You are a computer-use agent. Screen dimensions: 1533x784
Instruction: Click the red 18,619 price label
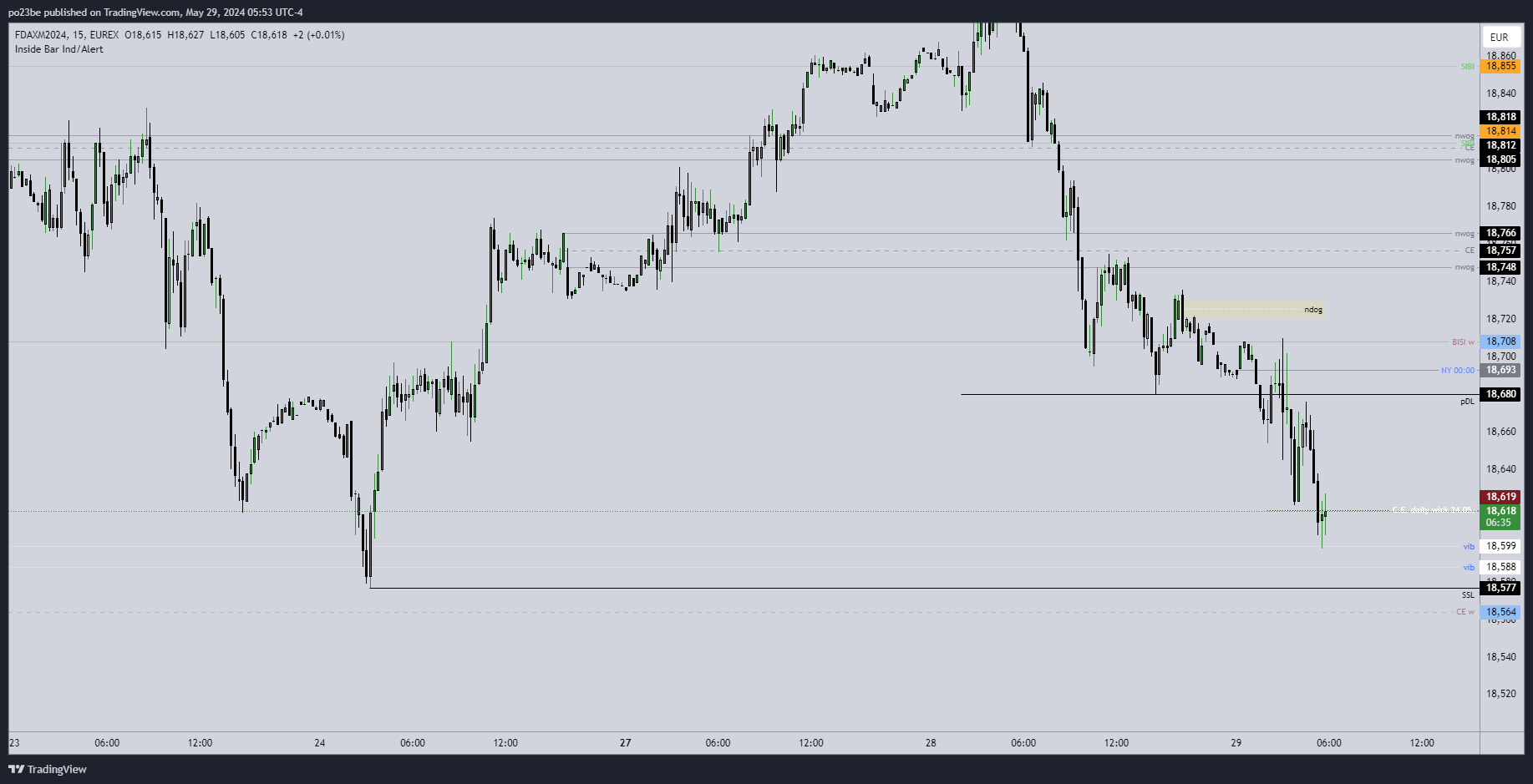pyautogui.click(x=1500, y=497)
